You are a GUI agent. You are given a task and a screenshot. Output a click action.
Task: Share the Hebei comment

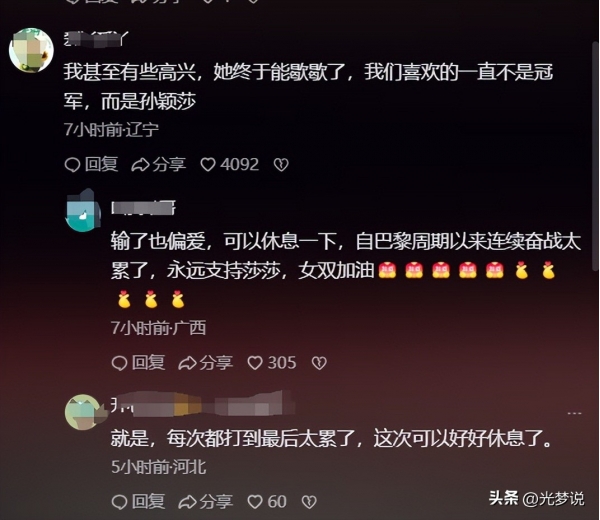pos(205,502)
